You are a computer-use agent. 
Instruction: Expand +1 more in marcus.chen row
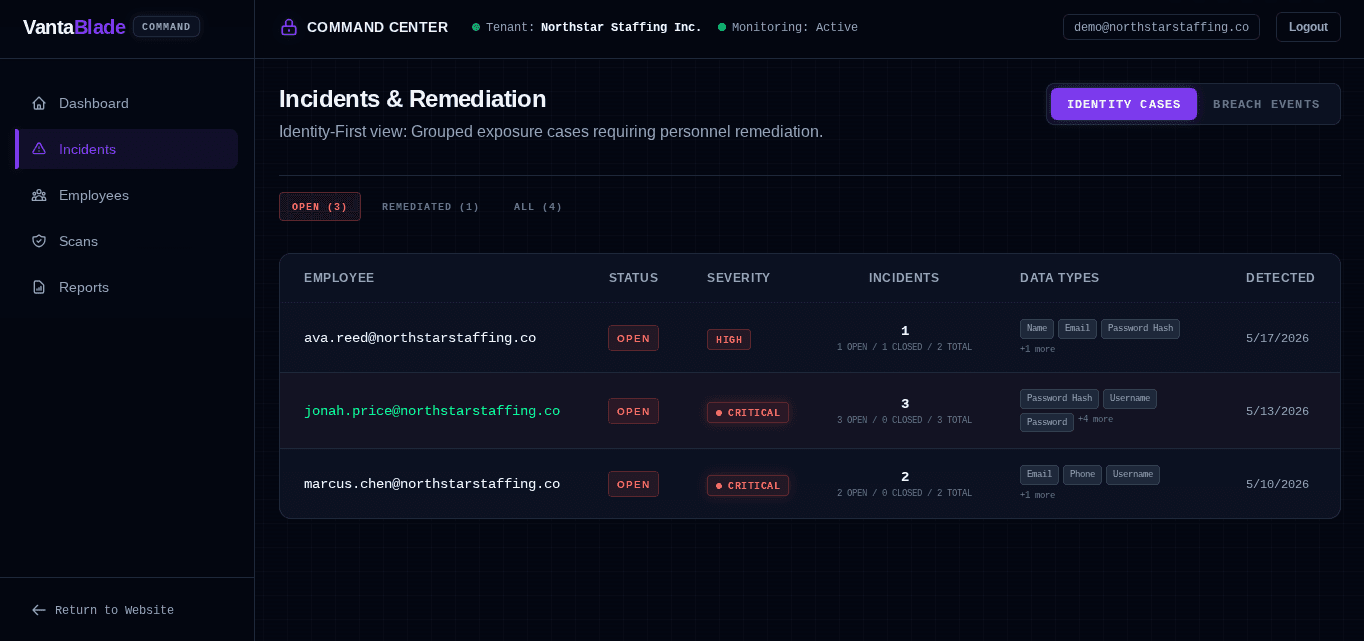point(1037,495)
